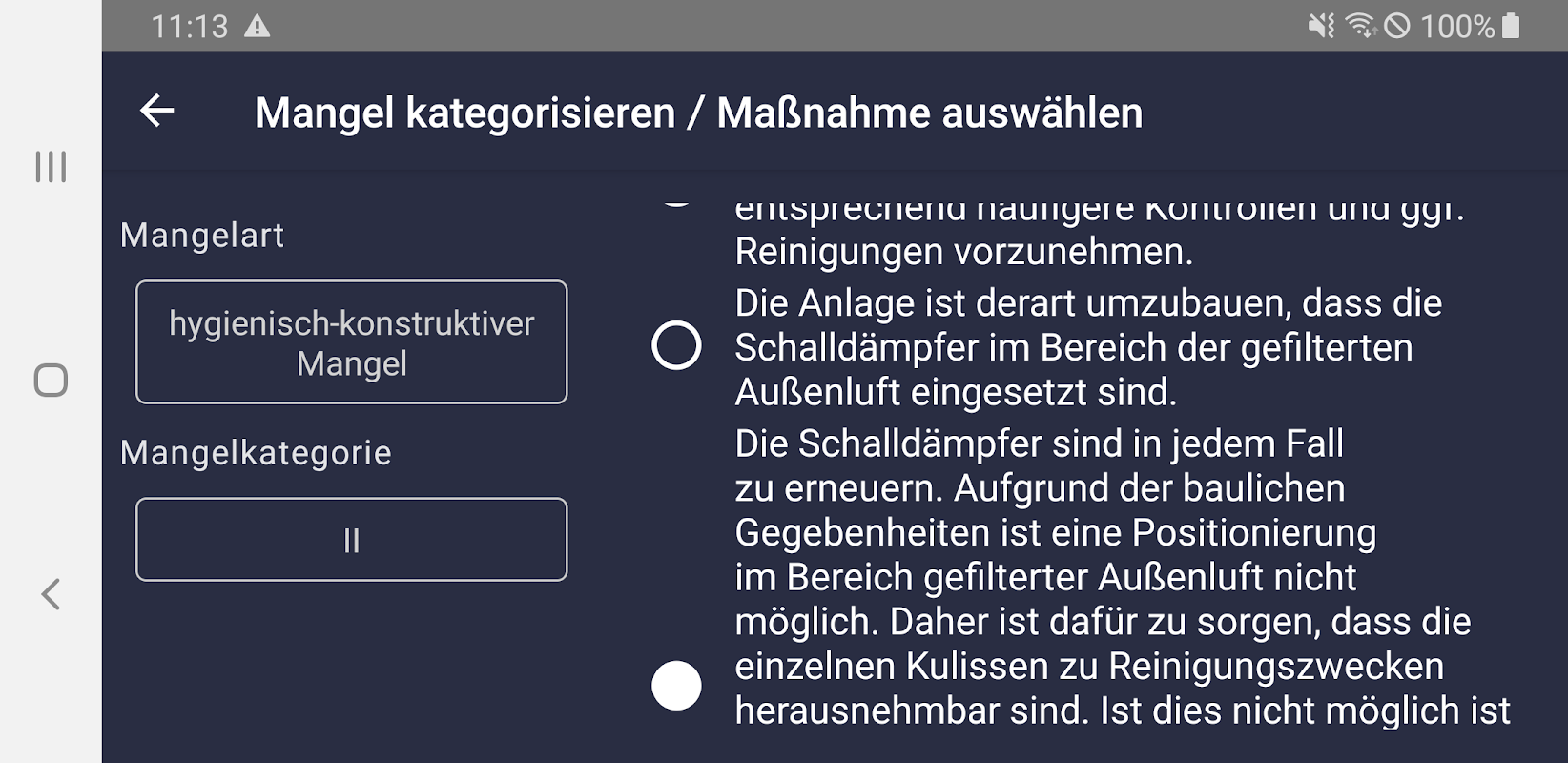
Task: Tap the Android back chevron
Action: (x=51, y=594)
